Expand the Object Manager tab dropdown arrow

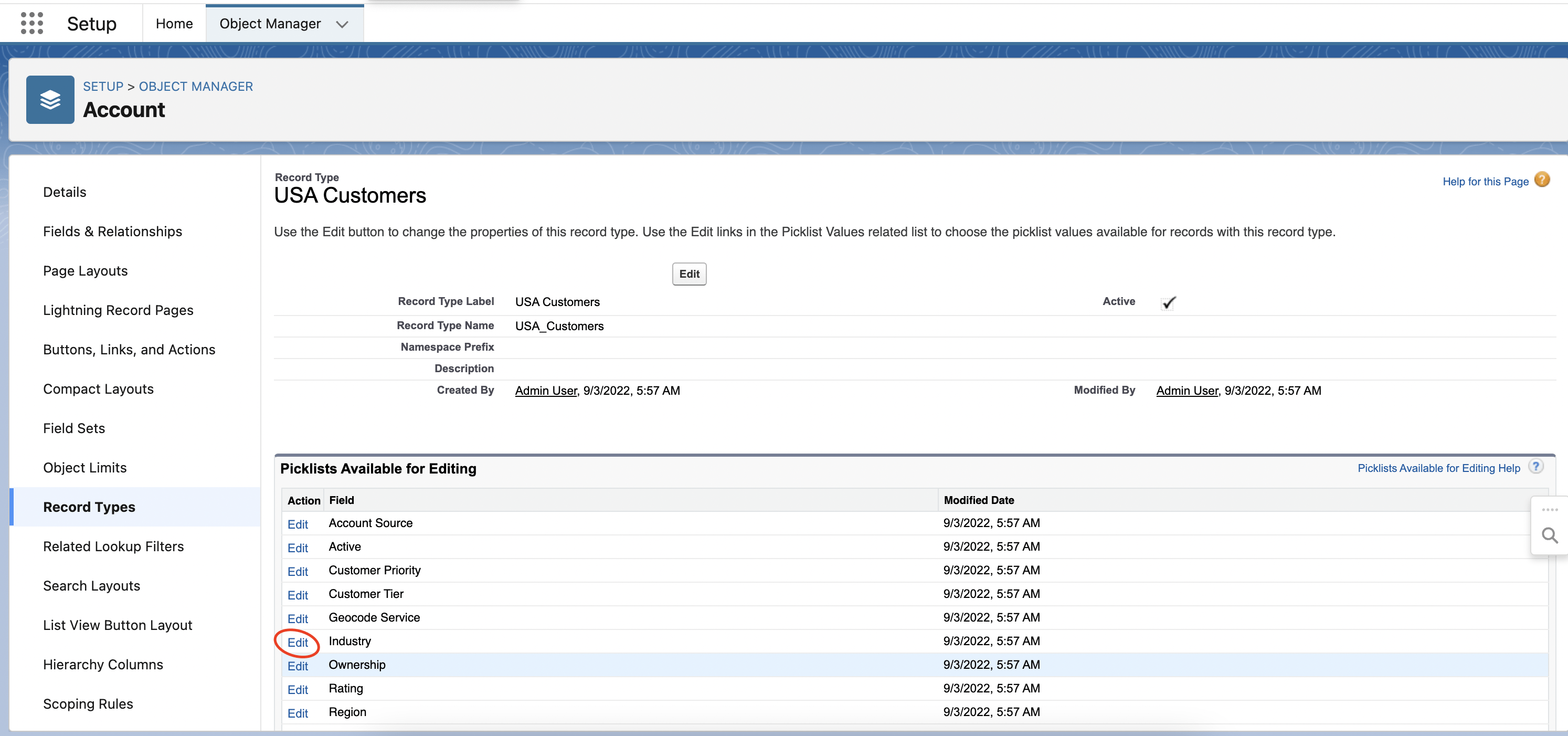(x=342, y=24)
